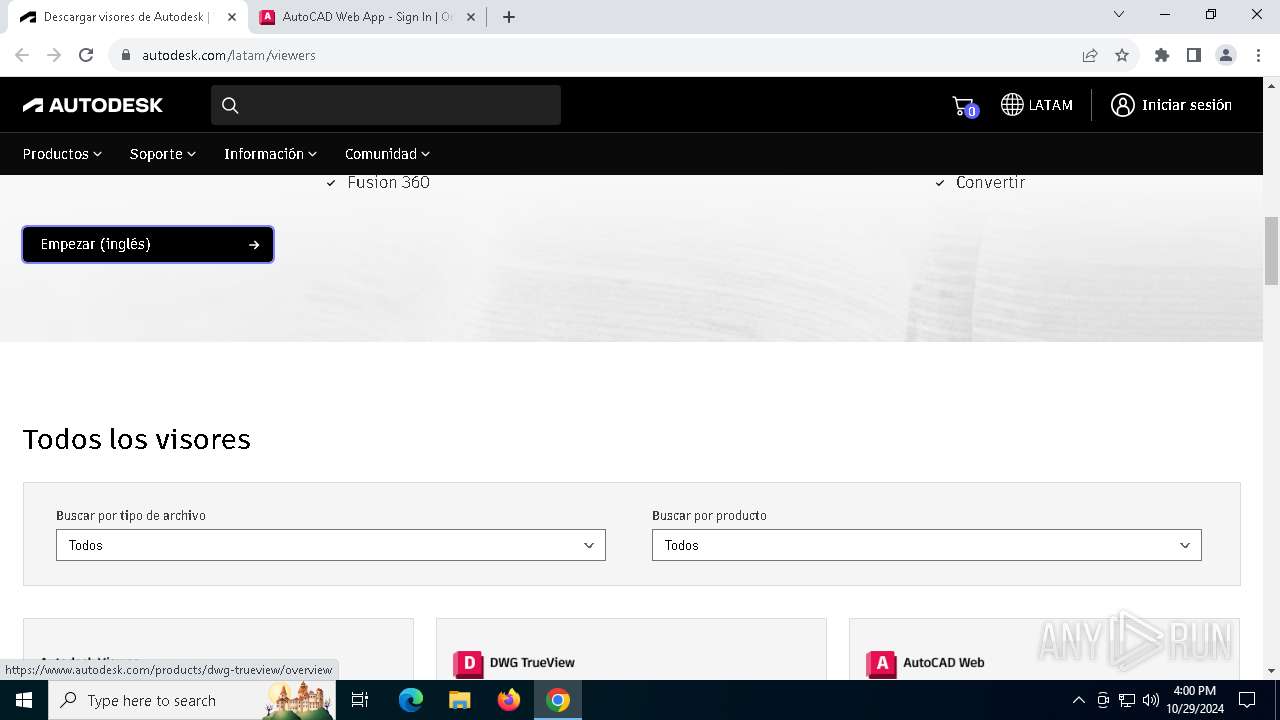This screenshot has width=1280, height=720.
Task: Switch to the AutoCAD Web App tab
Action: coord(368,17)
